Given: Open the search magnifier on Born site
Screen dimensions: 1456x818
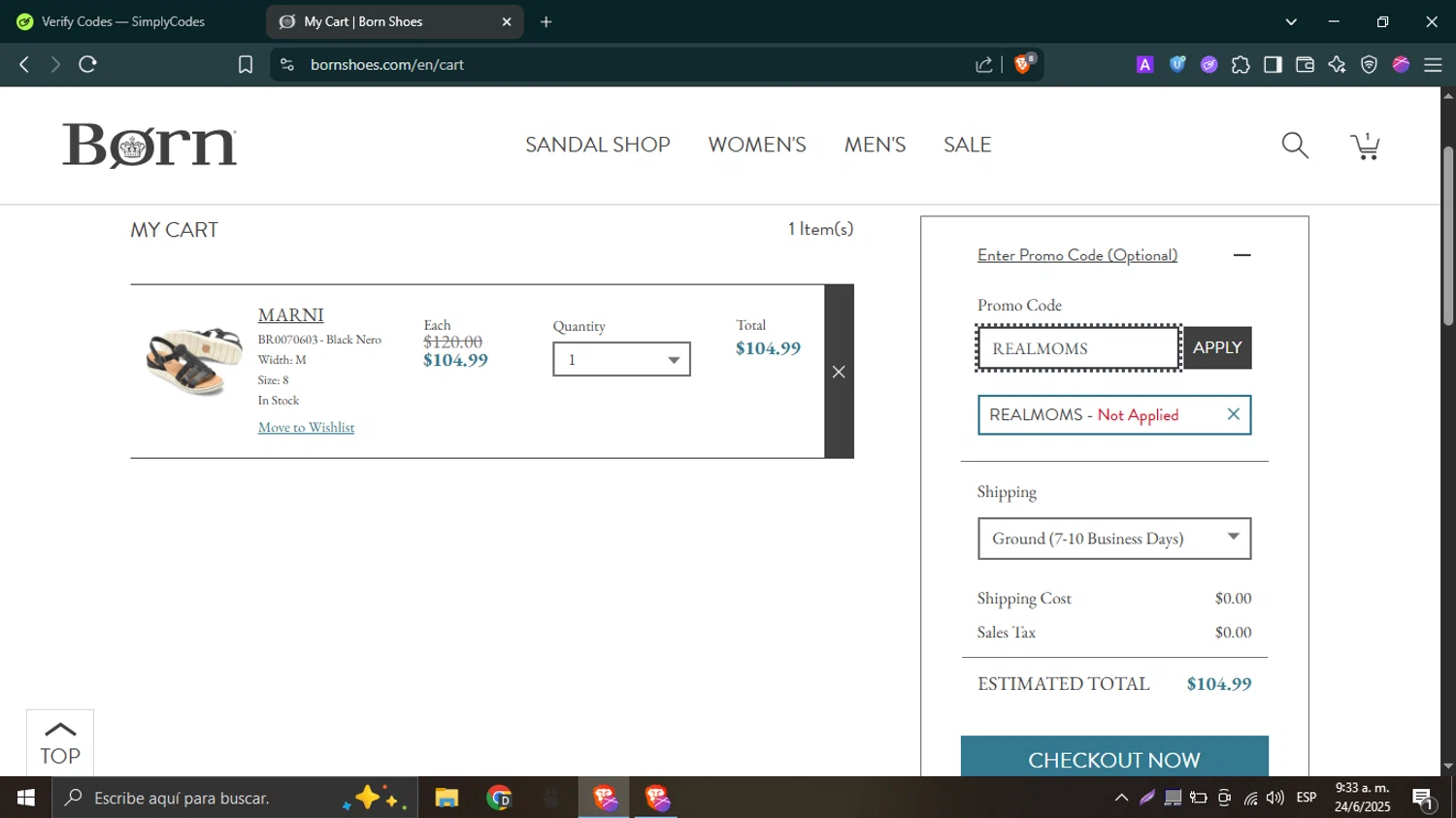Looking at the screenshot, I should 1295,146.
